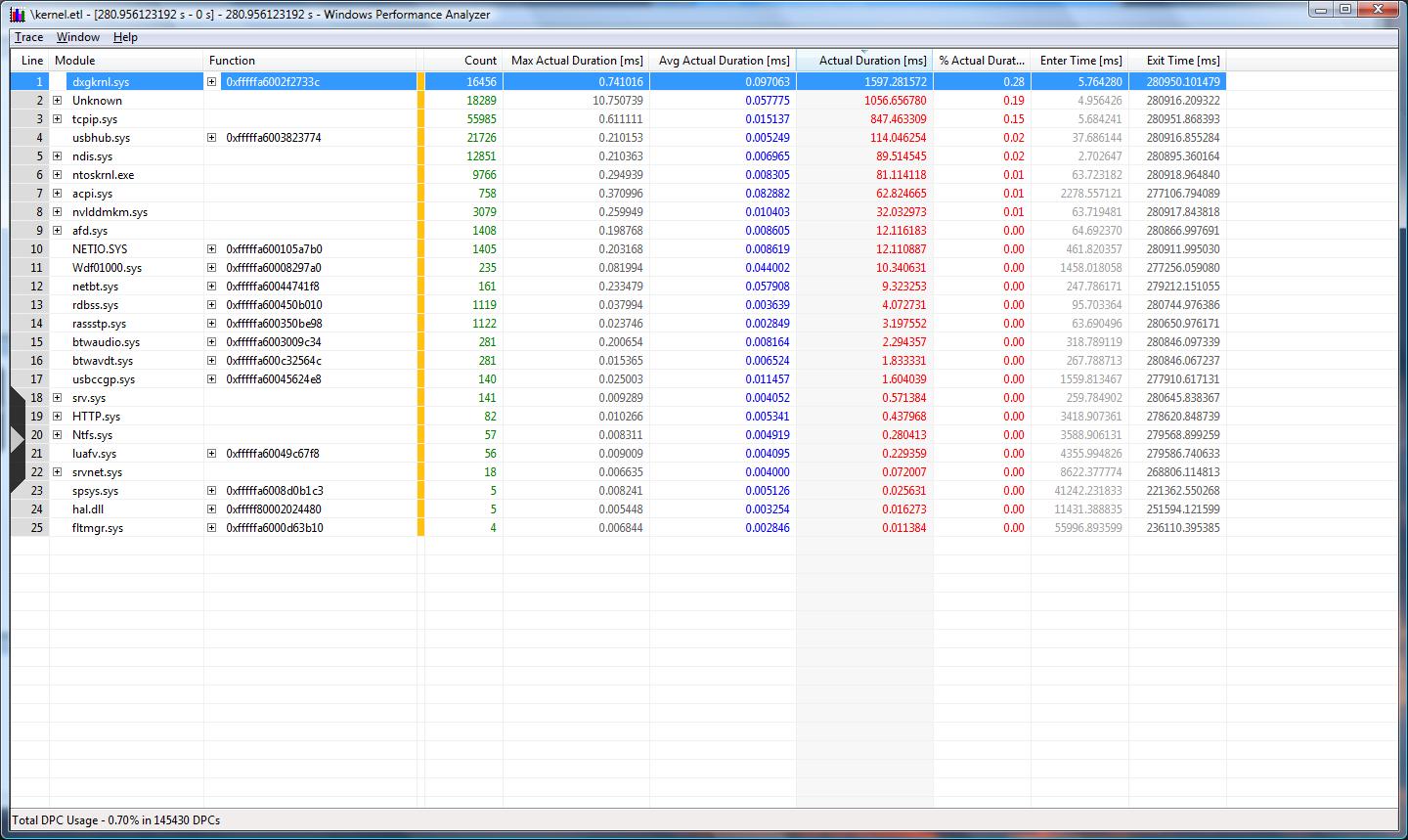Sort by the Count column header
This screenshot has width=1408, height=840.
click(463, 61)
